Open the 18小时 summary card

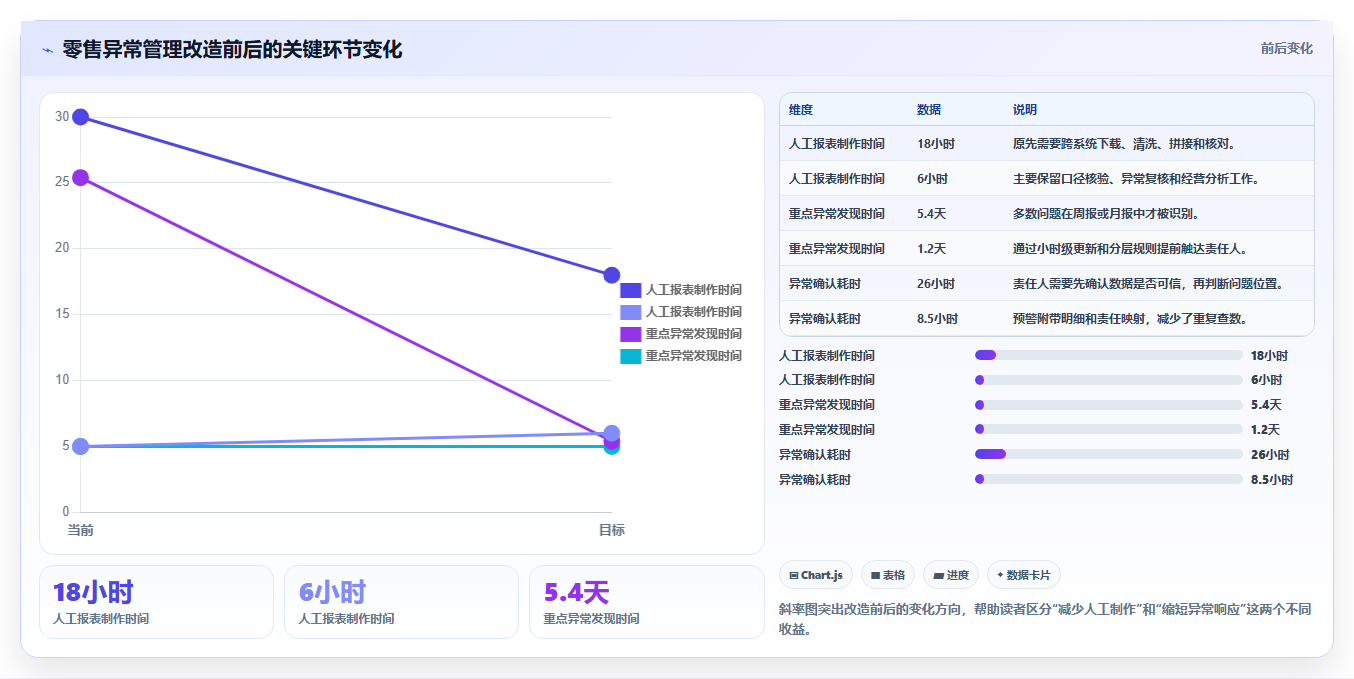(156, 602)
